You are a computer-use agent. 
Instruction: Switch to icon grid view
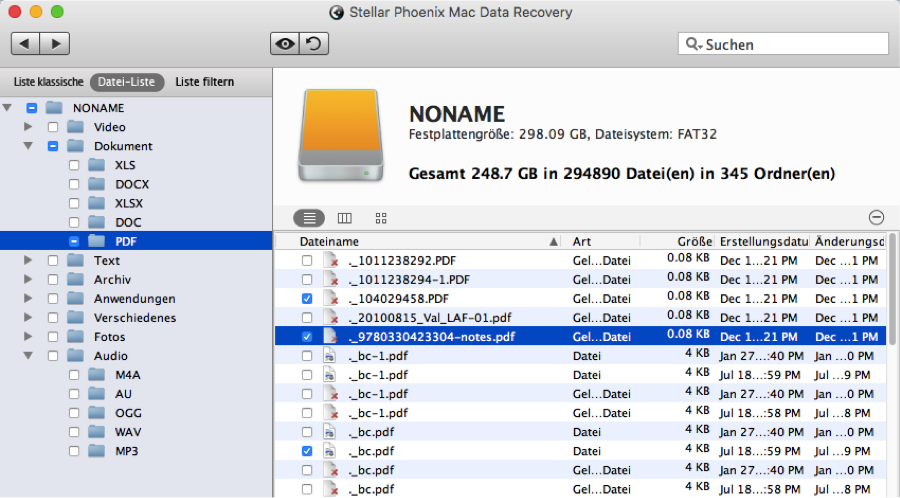[381, 218]
